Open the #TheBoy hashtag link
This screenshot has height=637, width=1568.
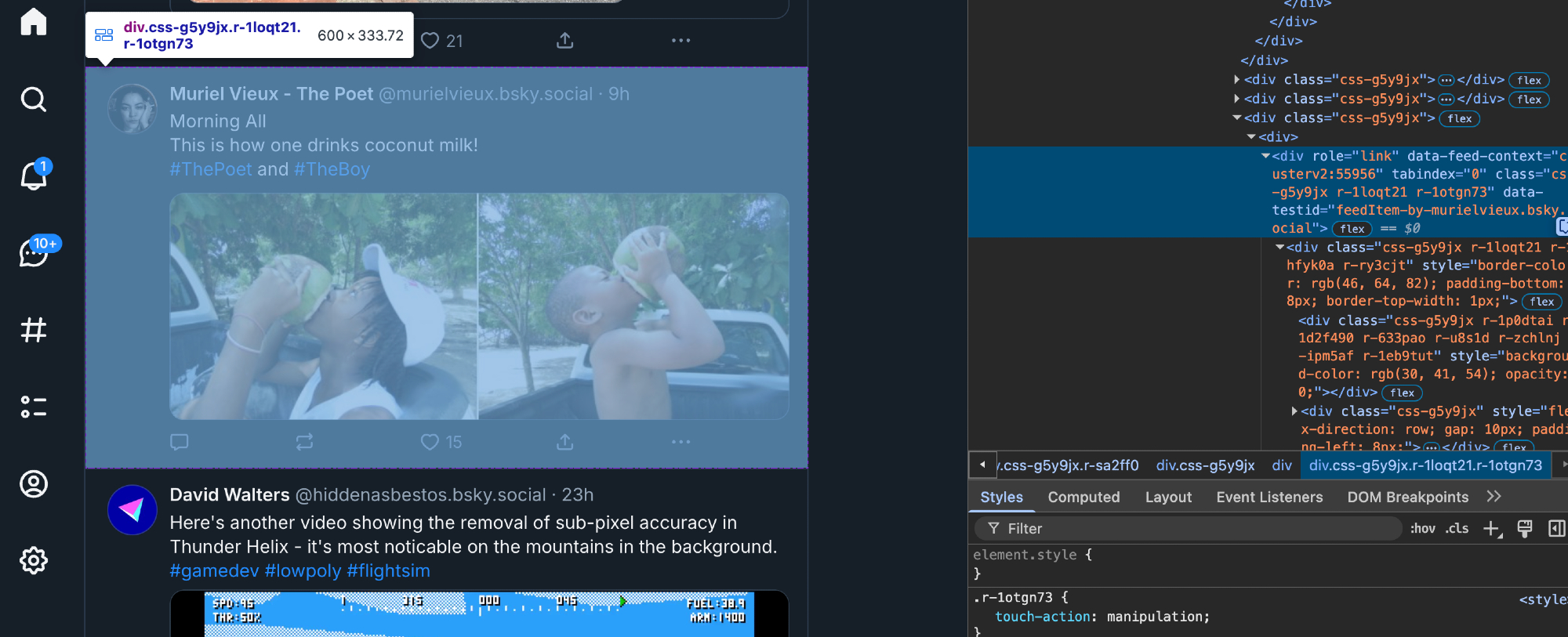[x=332, y=169]
